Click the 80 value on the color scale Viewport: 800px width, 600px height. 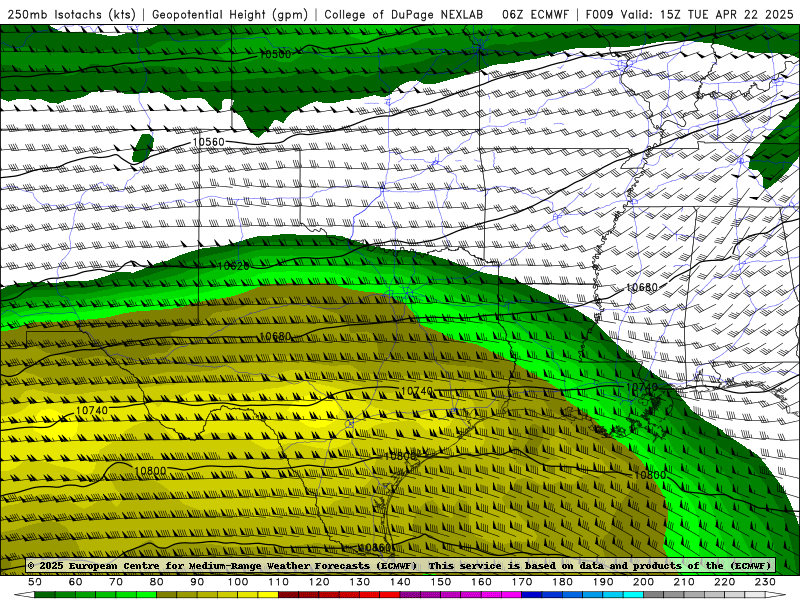click(157, 582)
